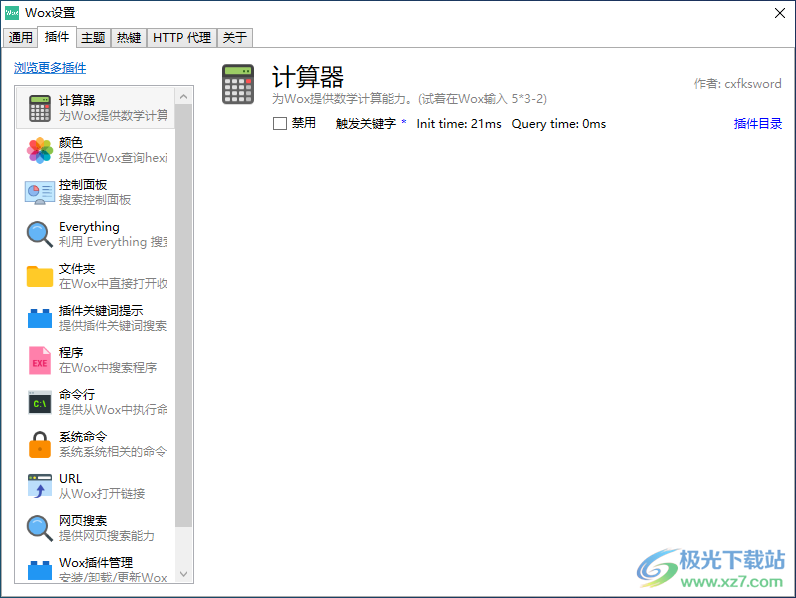Image resolution: width=796 pixels, height=598 pixels.
Task: Switch to the 通用 tab
Action: point(20,38)
